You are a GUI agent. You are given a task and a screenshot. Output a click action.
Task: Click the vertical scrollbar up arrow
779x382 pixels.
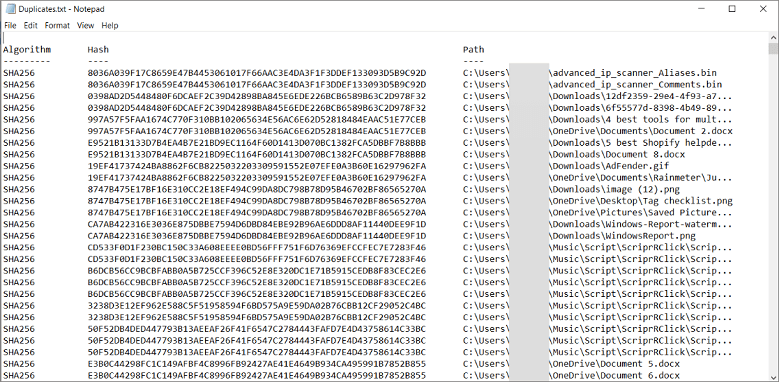click(x=773, y=37)
